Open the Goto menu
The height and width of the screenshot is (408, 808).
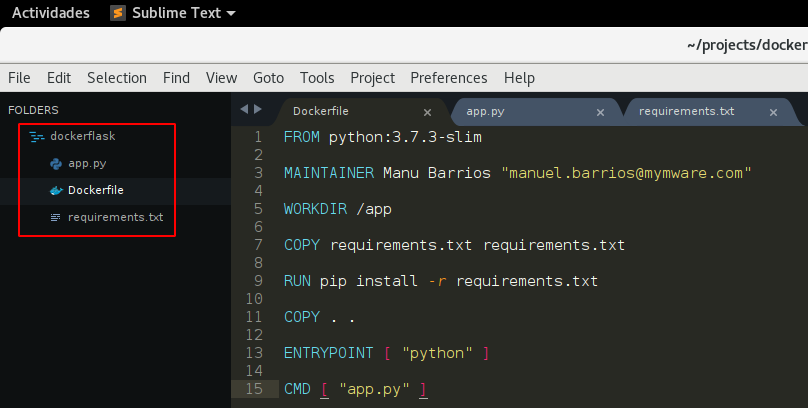tap(268, 77)
